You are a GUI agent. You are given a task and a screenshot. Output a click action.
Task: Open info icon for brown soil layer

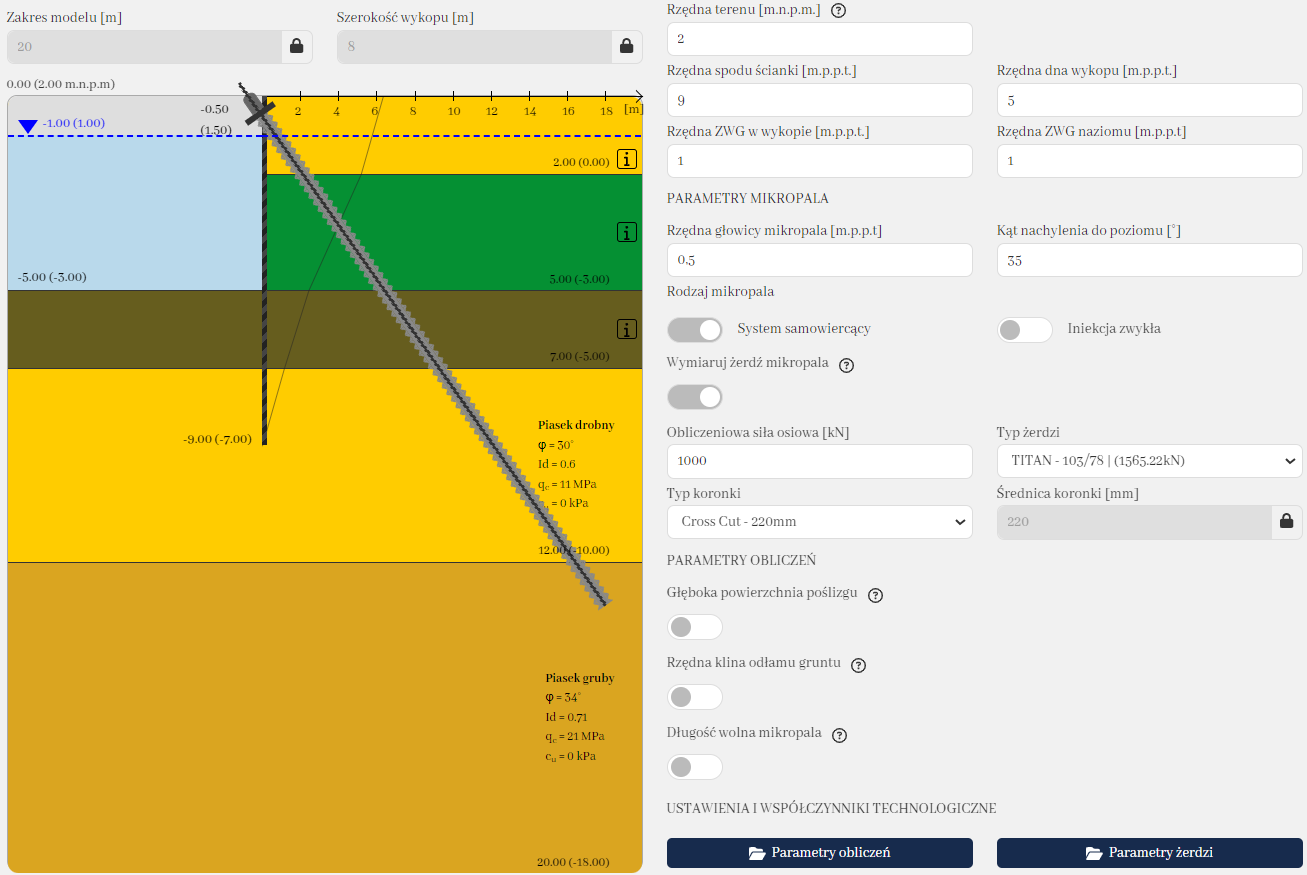point(627,329)
